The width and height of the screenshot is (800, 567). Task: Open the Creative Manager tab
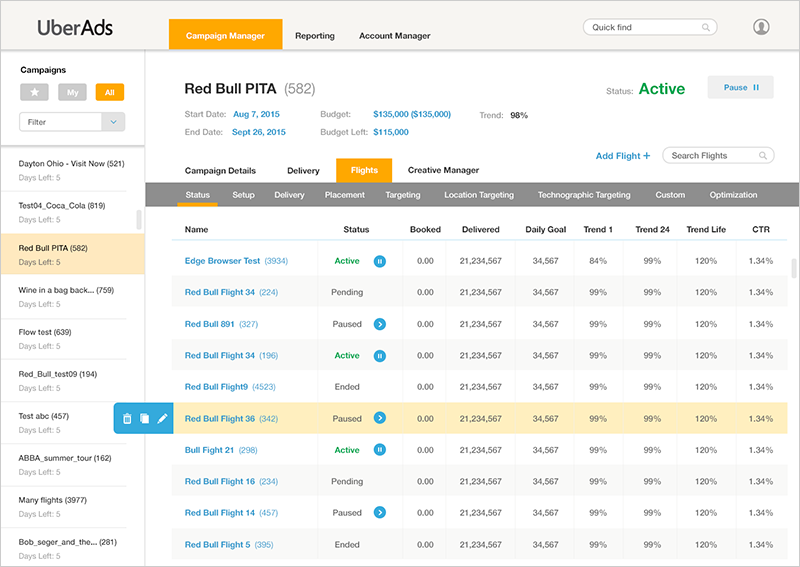[x=443, y=170]
